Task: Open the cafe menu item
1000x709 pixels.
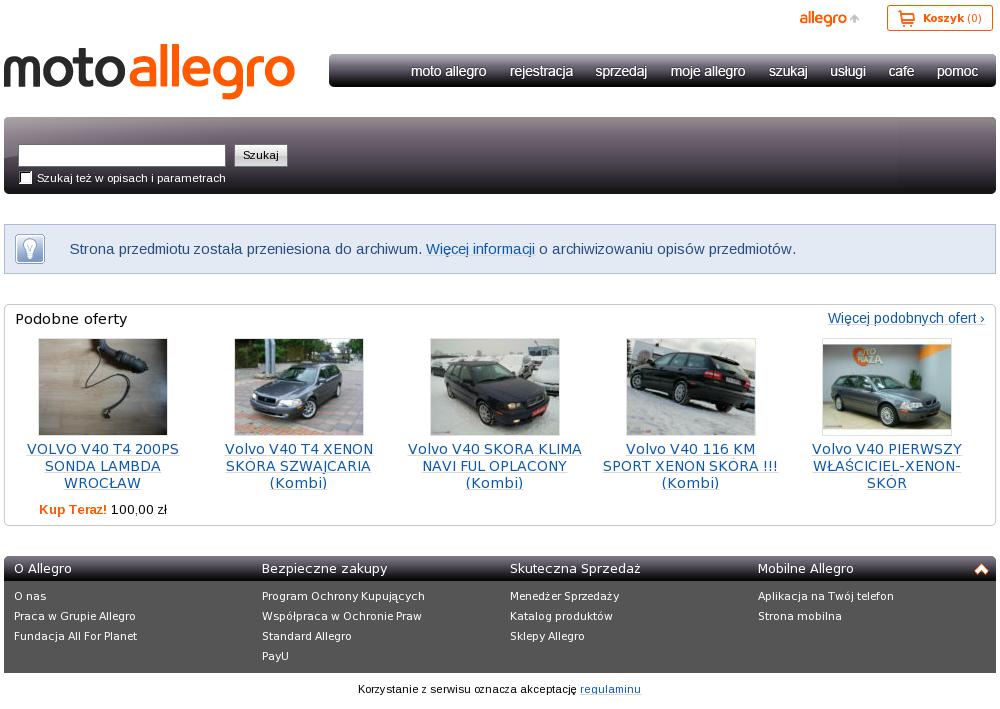Action: coord(901,71)
